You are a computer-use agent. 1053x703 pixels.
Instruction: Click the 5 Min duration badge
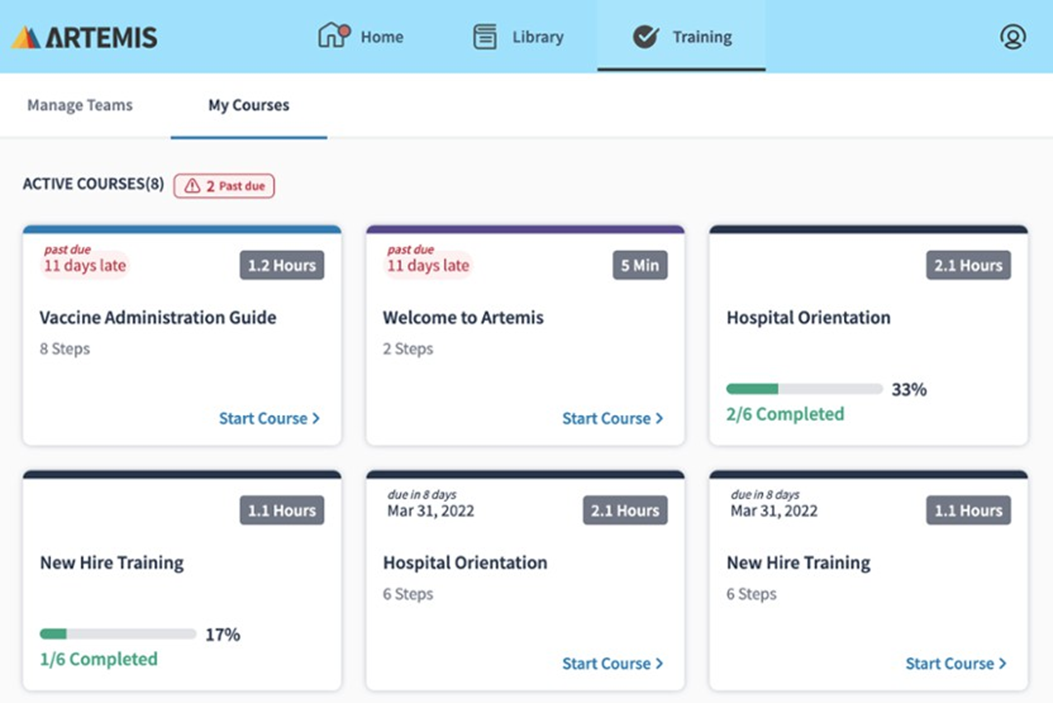point(639,265)
